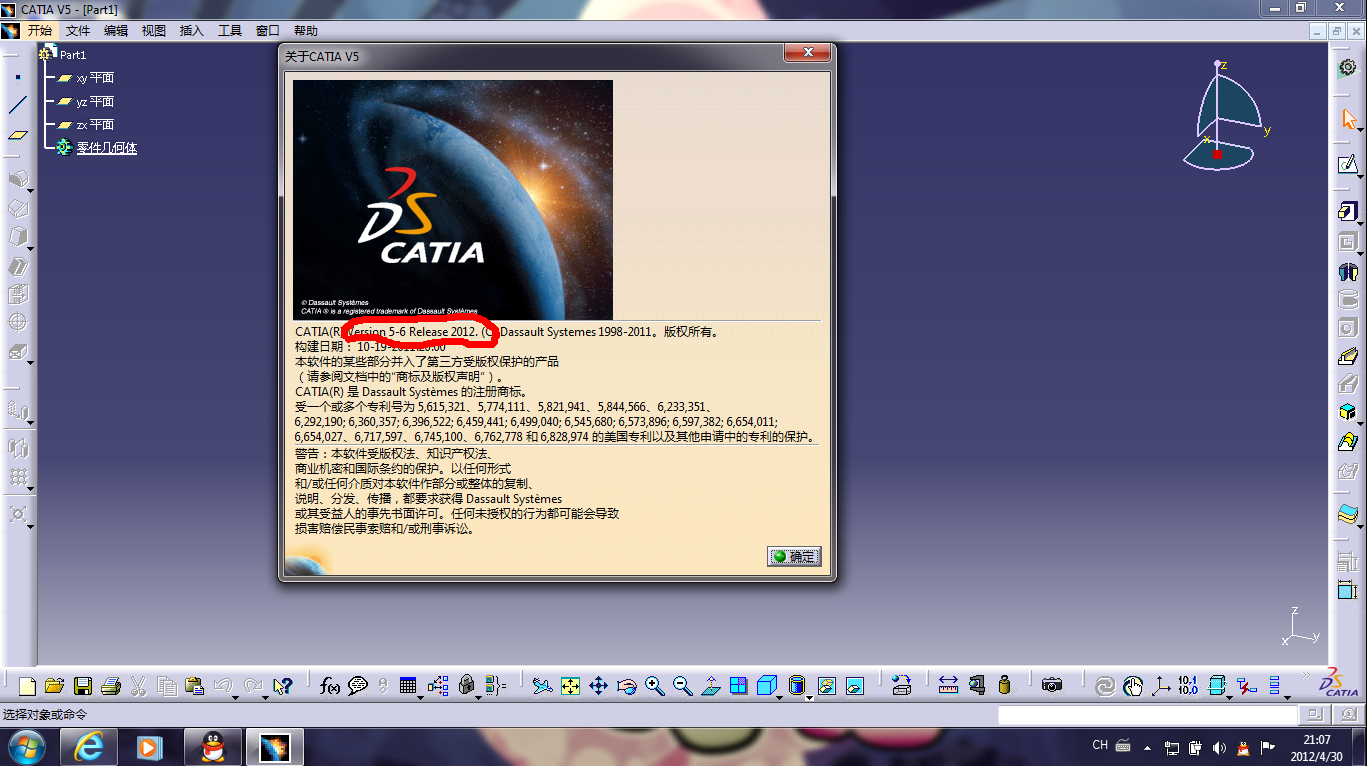Click the Zoom In magnifier icon
Image resolution: width=1367 pixels, height=766 pixels.
(655, 686)
